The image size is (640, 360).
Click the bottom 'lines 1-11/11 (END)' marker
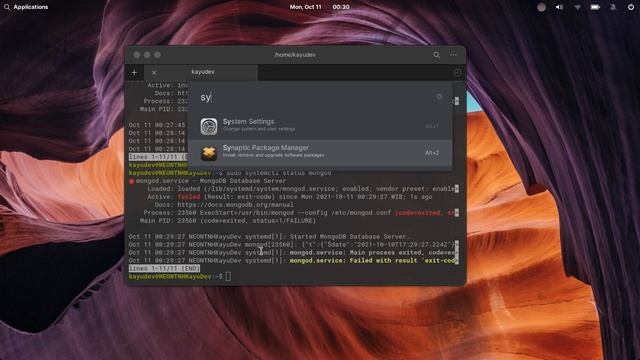[x=164, y=269]
